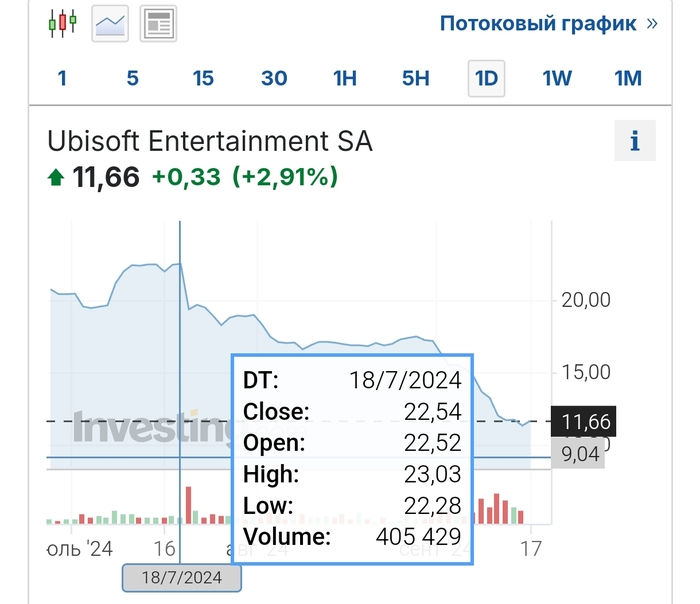
Task: Click the blue info icon
Action: (x=634, y=142)
